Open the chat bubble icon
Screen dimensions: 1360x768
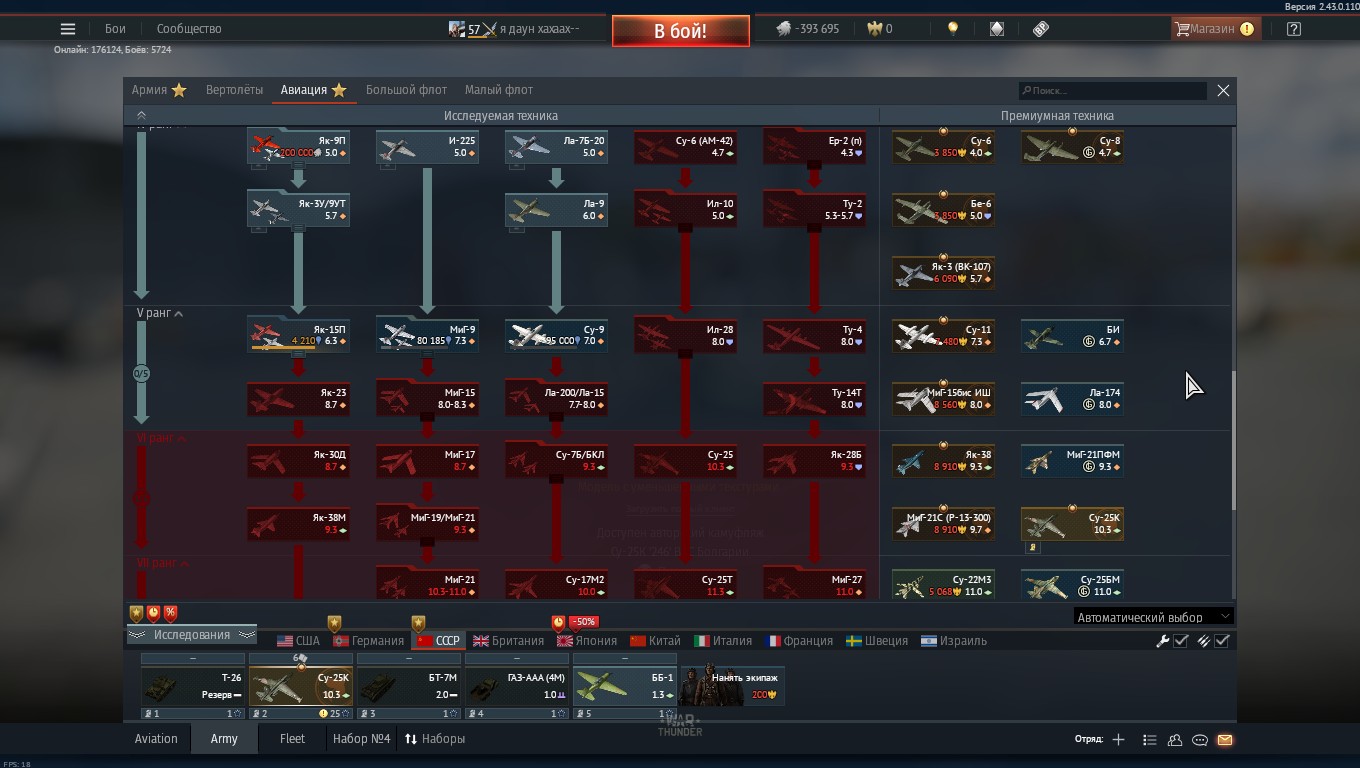(x=1199, y=740)
